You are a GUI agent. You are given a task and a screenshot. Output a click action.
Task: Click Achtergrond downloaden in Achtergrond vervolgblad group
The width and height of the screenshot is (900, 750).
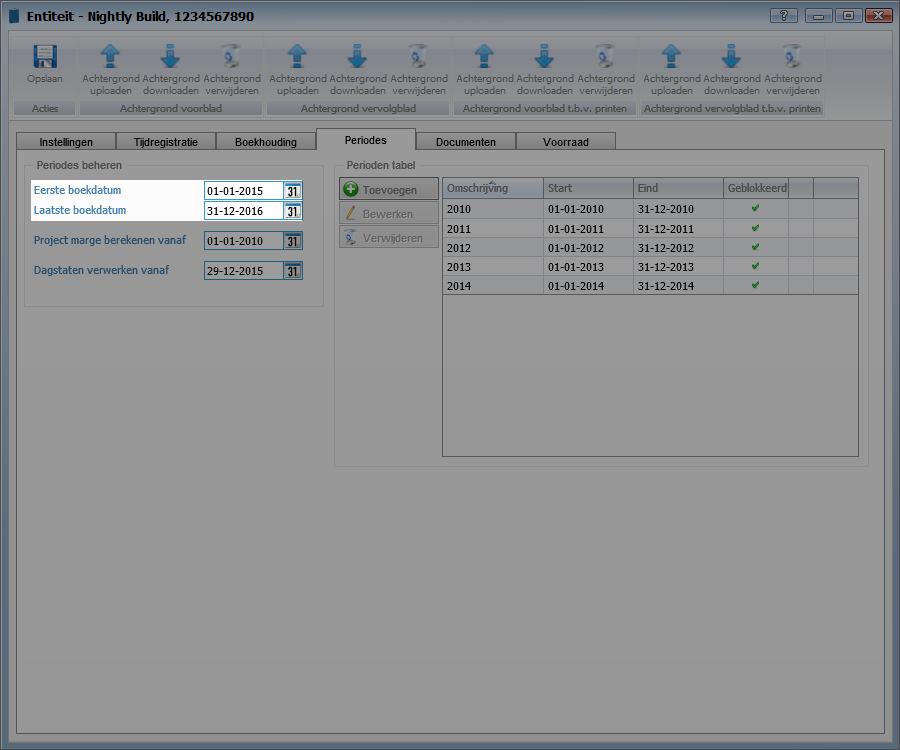(358, 58)
